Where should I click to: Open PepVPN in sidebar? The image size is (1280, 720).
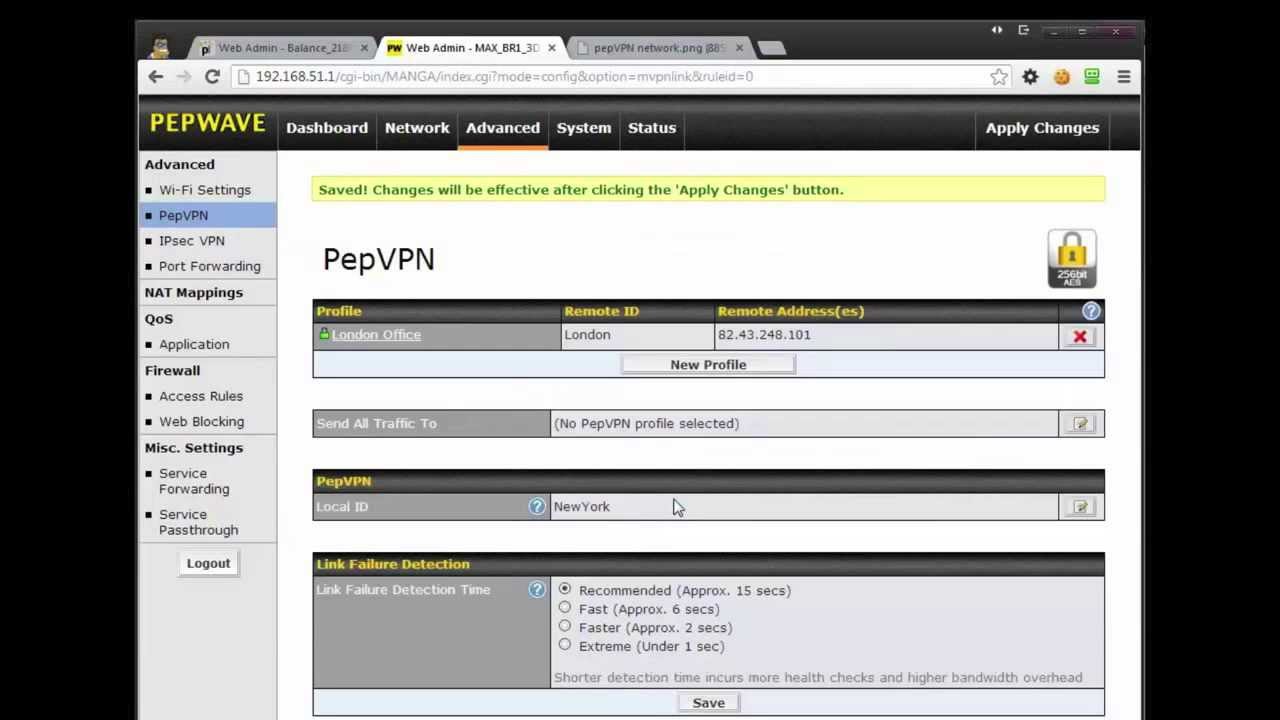tap(184, 215)
